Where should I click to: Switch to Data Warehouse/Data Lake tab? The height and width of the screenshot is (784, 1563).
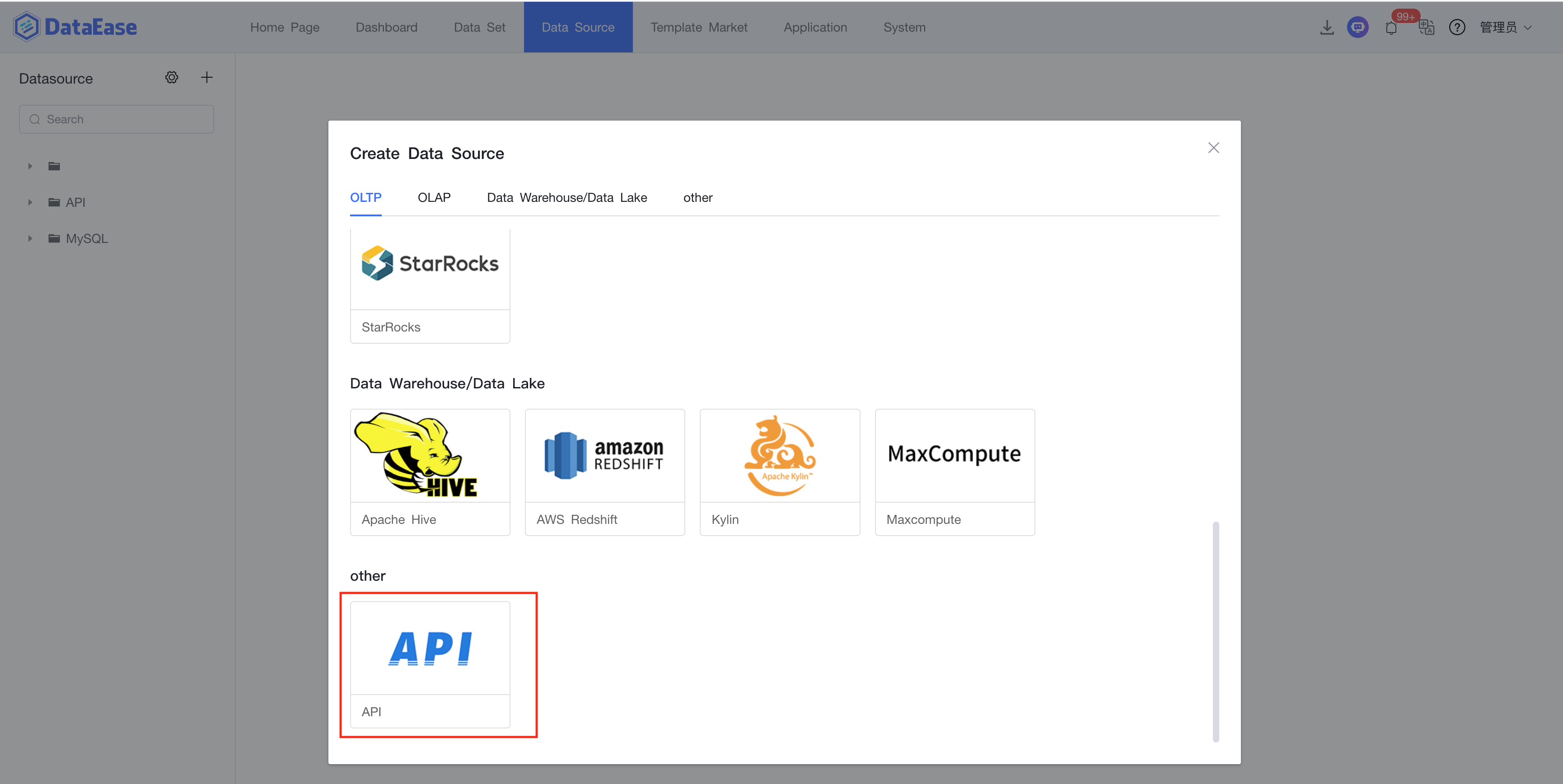[x=567, y=198]
